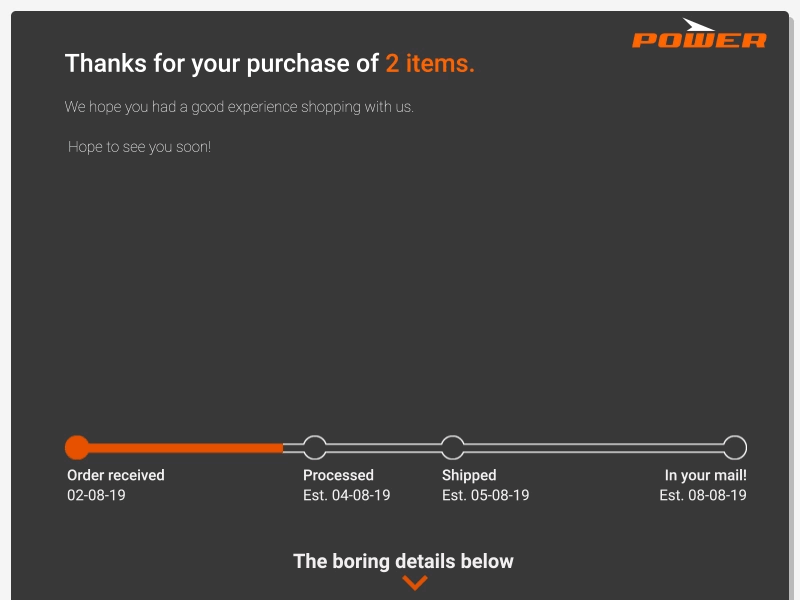The height and width of the screenshot is (600, 800).
Task: Click the orange POWER logo
Action: click(699, 35)
